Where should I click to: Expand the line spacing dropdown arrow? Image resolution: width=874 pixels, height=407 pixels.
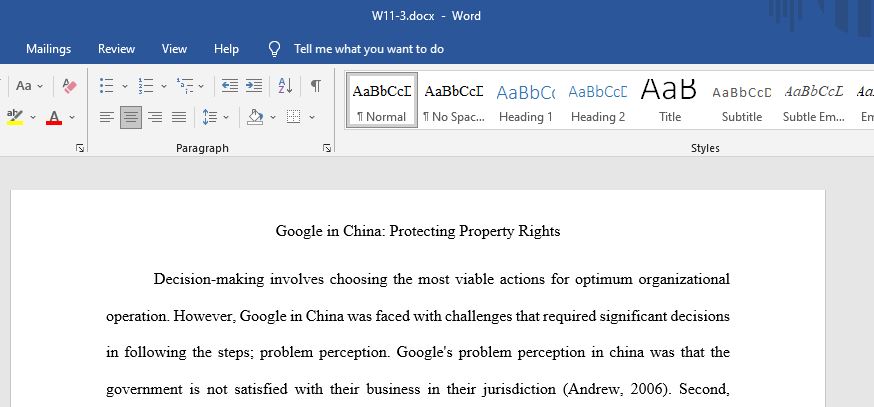click(226, 117)
